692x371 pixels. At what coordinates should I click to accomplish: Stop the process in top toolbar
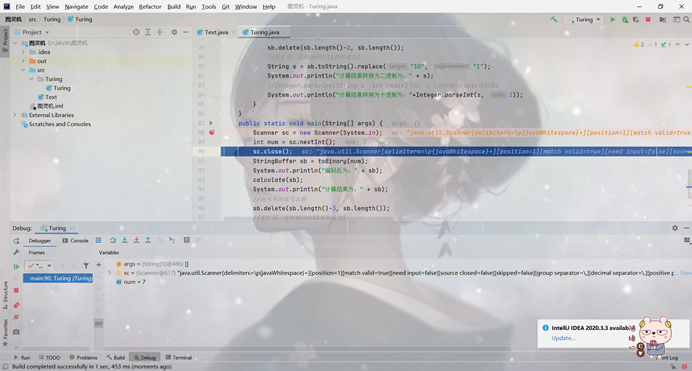click(648, 19)
